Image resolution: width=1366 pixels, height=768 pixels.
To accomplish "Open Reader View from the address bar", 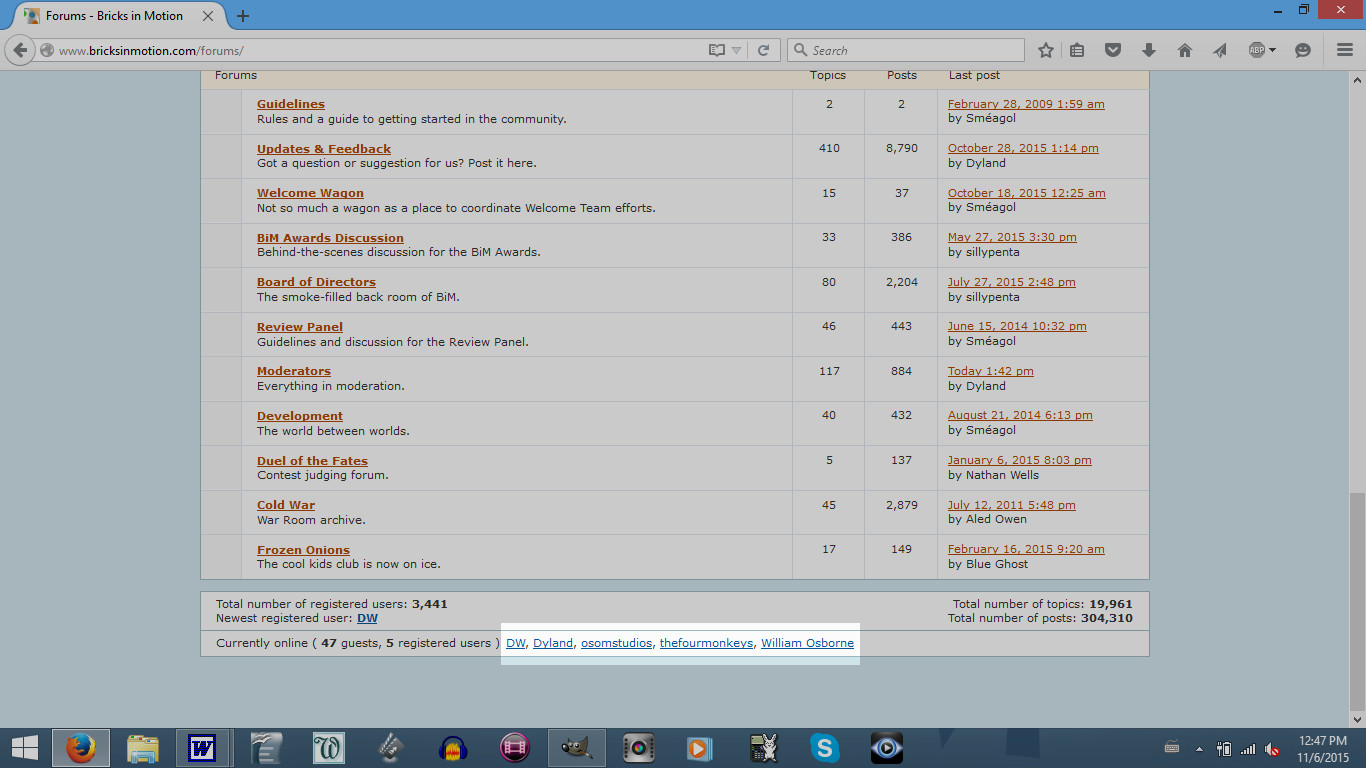I will click(716, 50).
